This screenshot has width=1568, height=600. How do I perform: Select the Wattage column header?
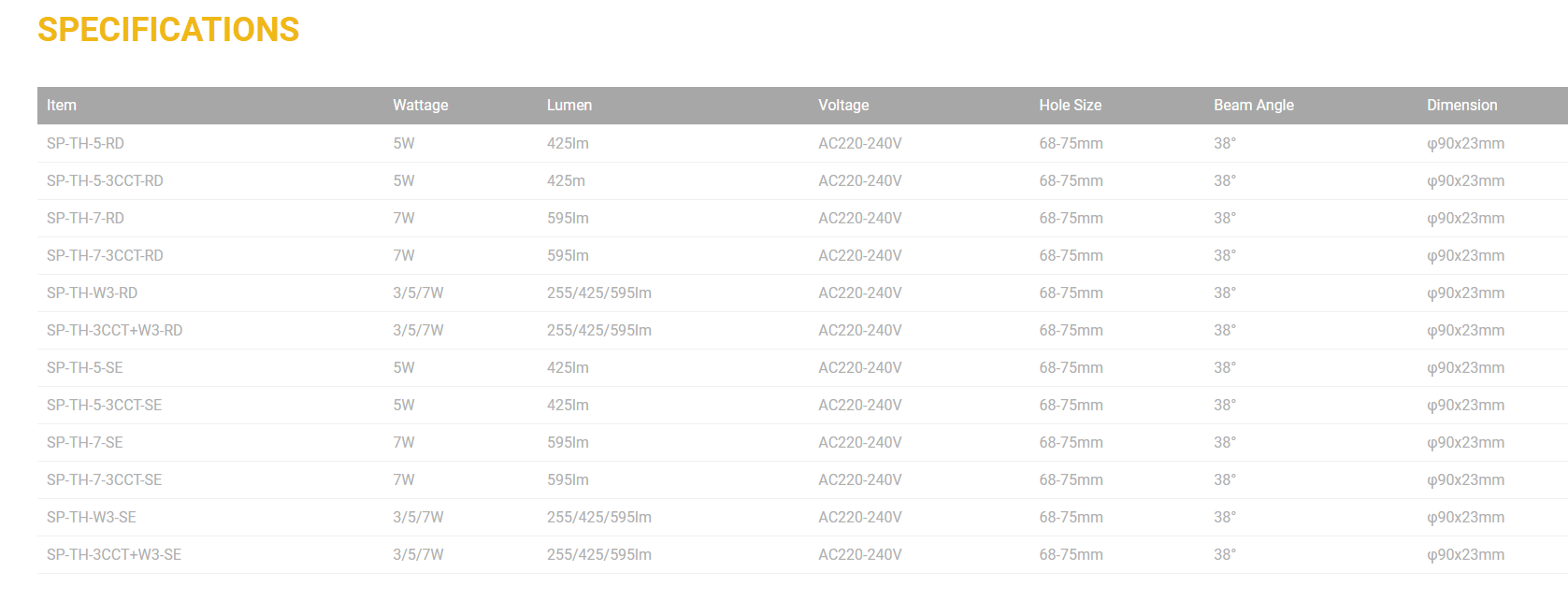(x=420, y=106)
